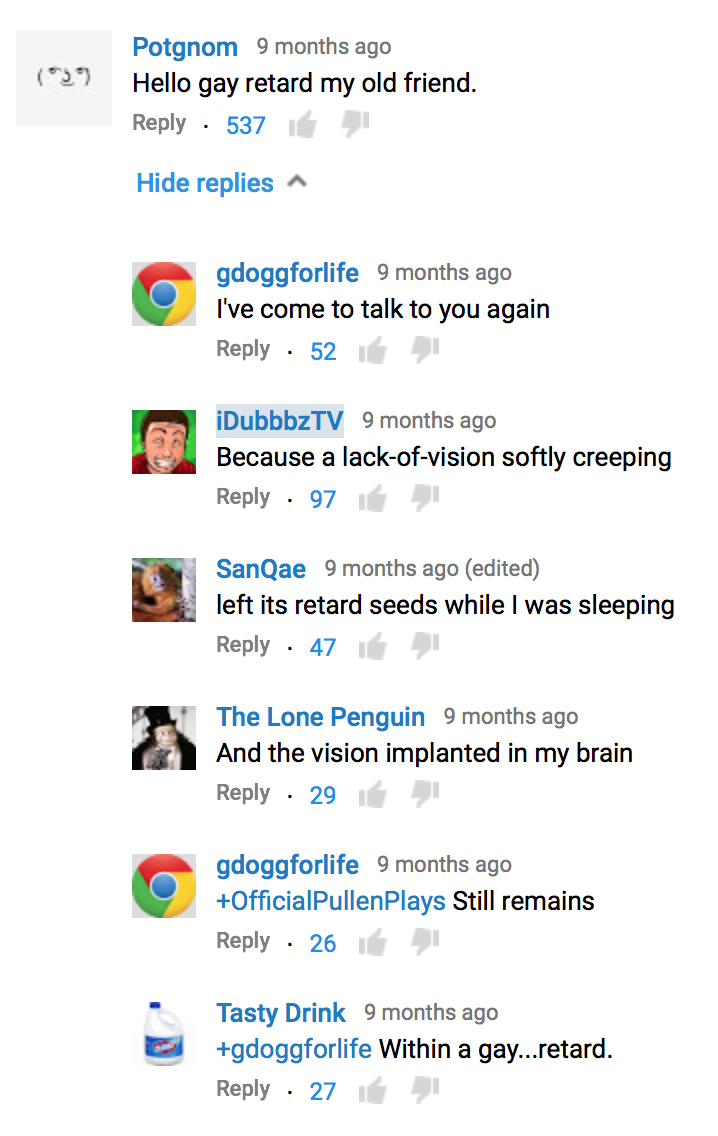The width and height of the screenshot is (718, 1136).
Task: Thumbs down iDubbbzTV's reply
Action: click(x=425, y=498)
